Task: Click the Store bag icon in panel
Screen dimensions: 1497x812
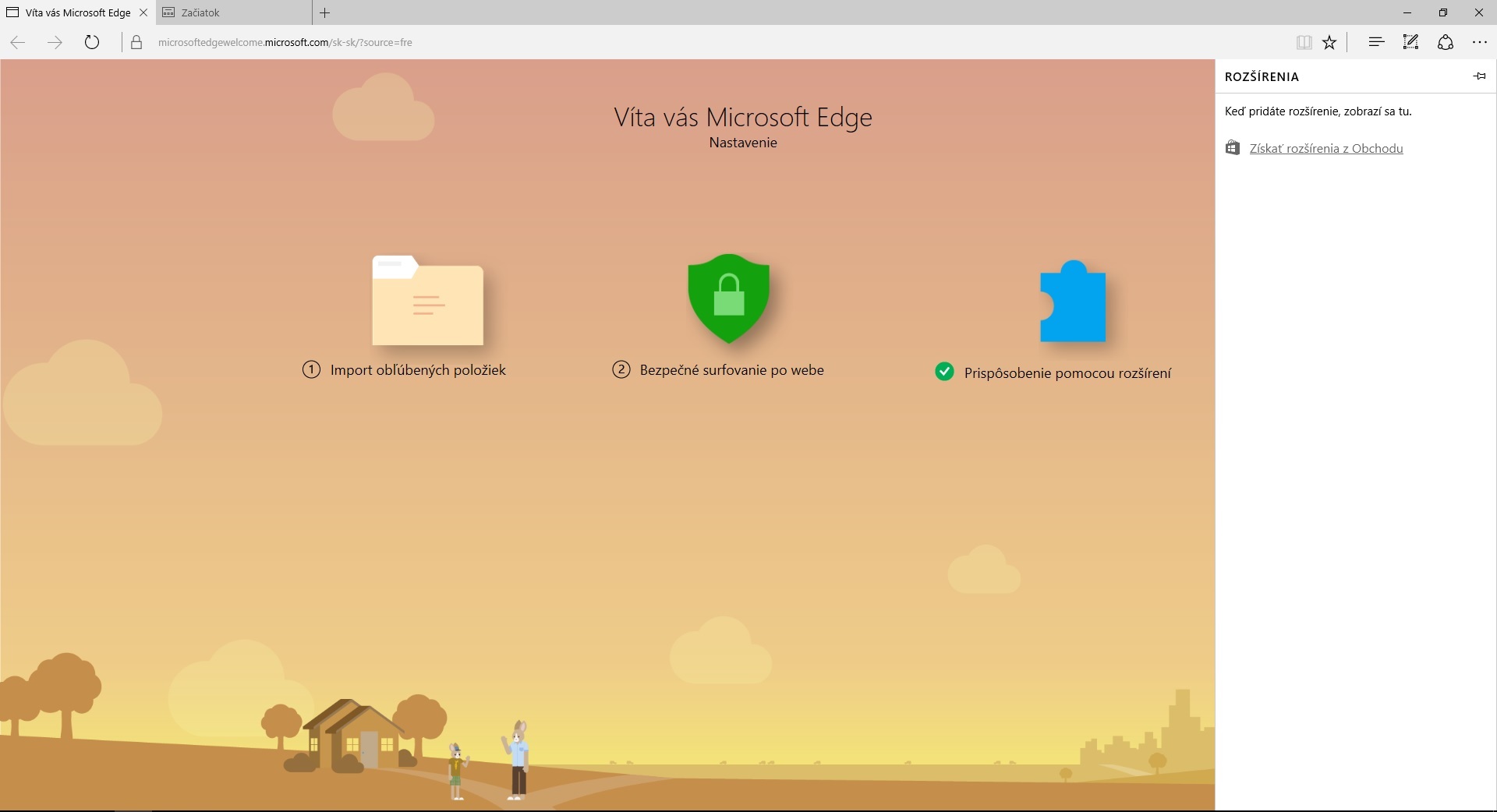Action: [x=1233, y=147]
